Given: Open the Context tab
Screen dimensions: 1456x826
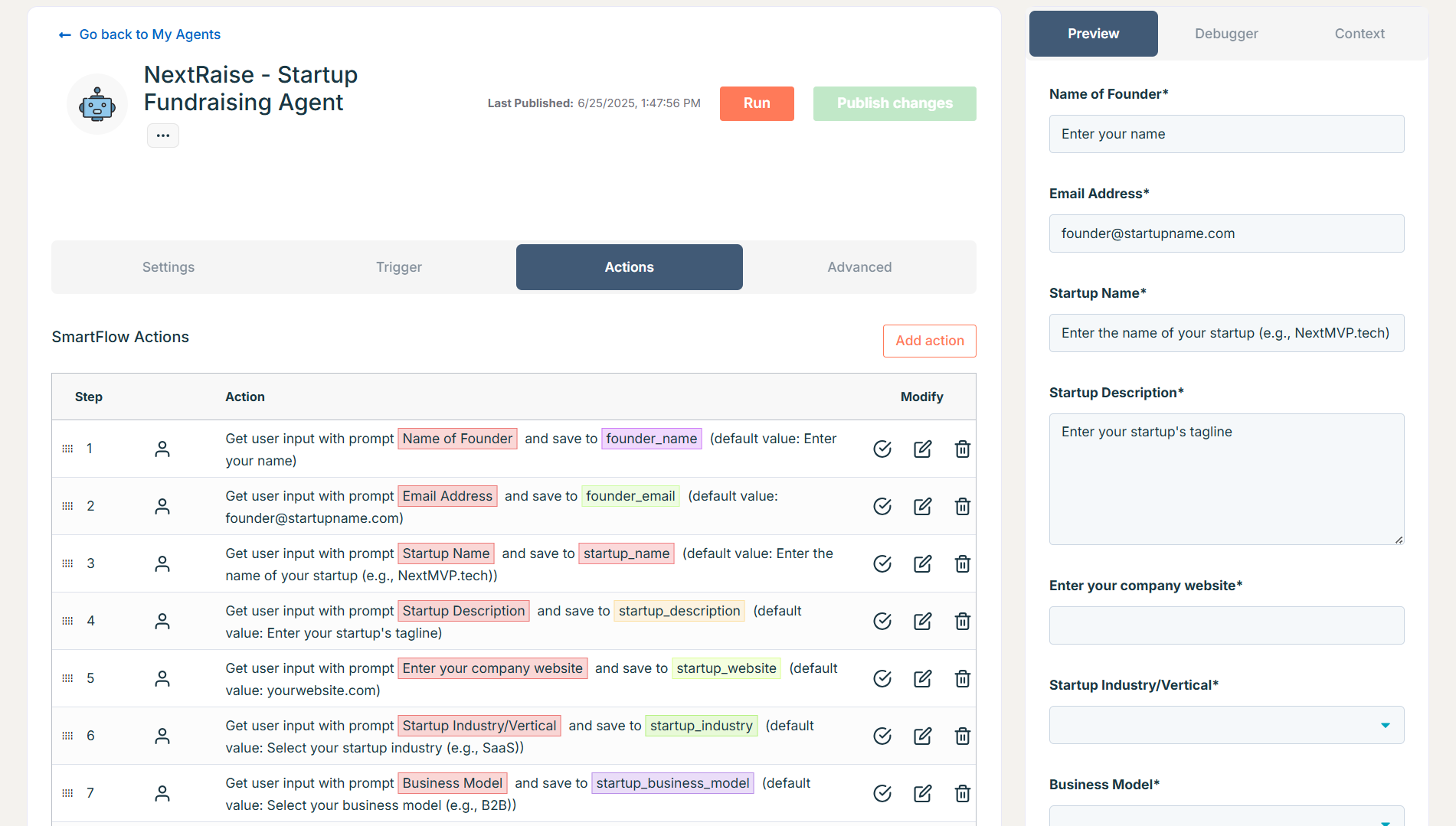Looking at the screenshot, I should tap(1359, 34).
